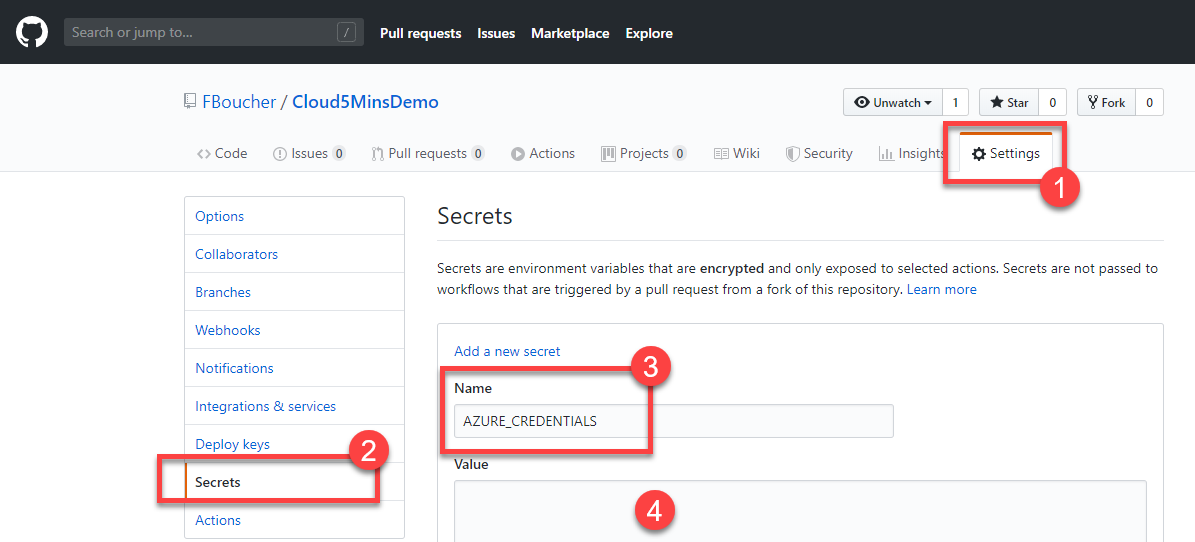Open the Security tab
Image resolution: width=1195 pixels, height=542 pixels.
(x=819, y=153)
